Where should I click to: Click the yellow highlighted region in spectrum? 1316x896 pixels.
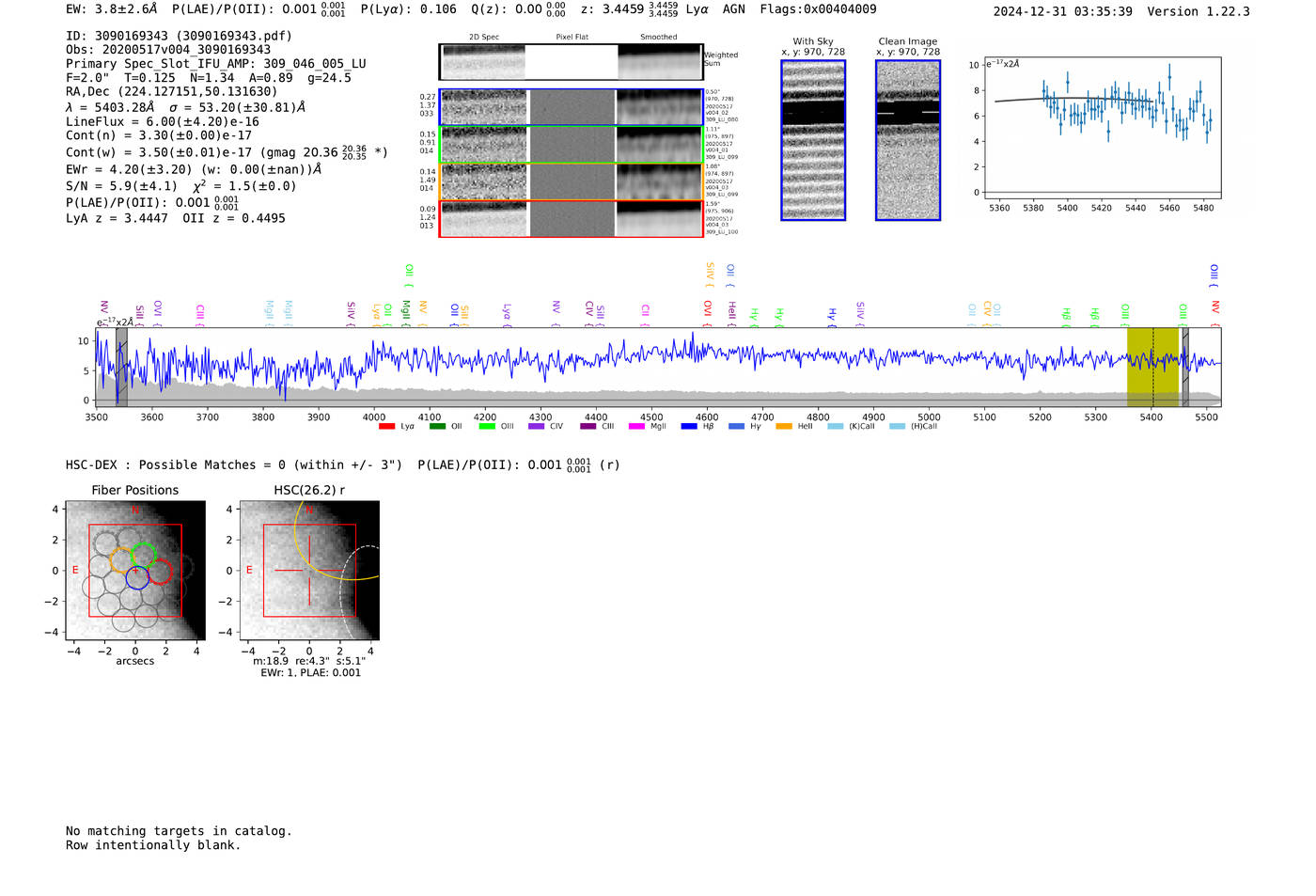click(1152, 367)
